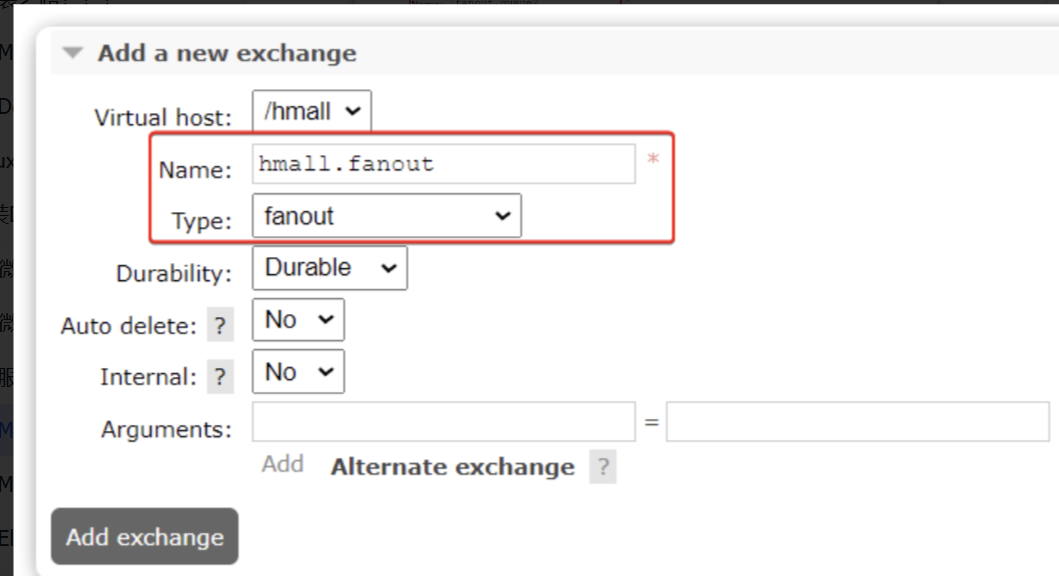Viewport: 1059px width, 576px height.
Task: Open the Virtual host dropdown showing /hmall
Action: (311, 111)
